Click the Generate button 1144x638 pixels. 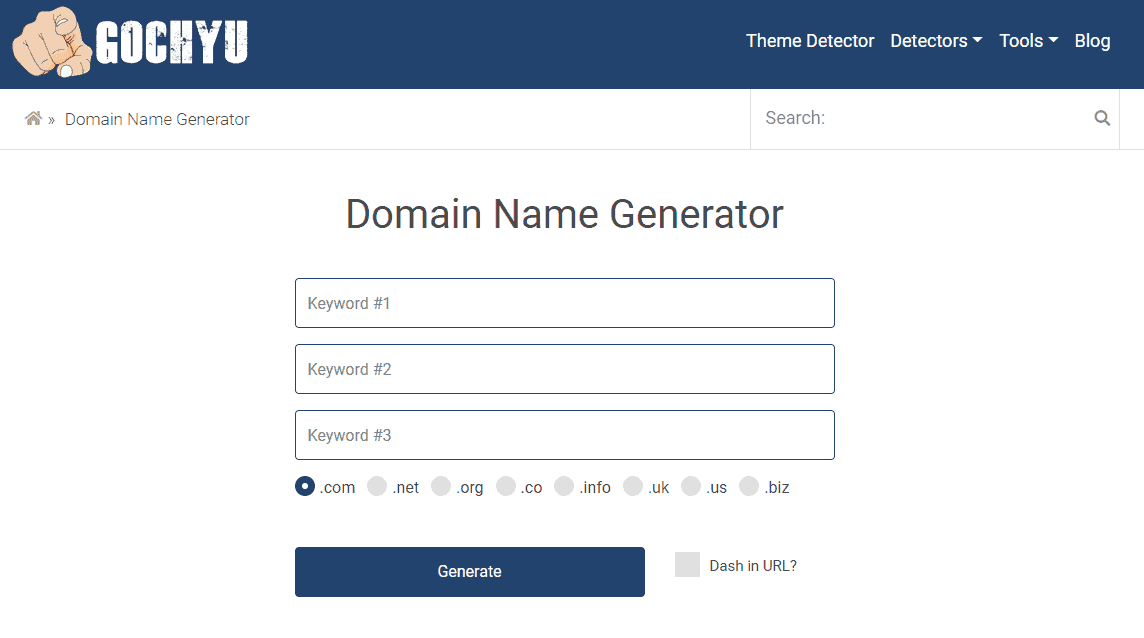(x=470, y=572)
